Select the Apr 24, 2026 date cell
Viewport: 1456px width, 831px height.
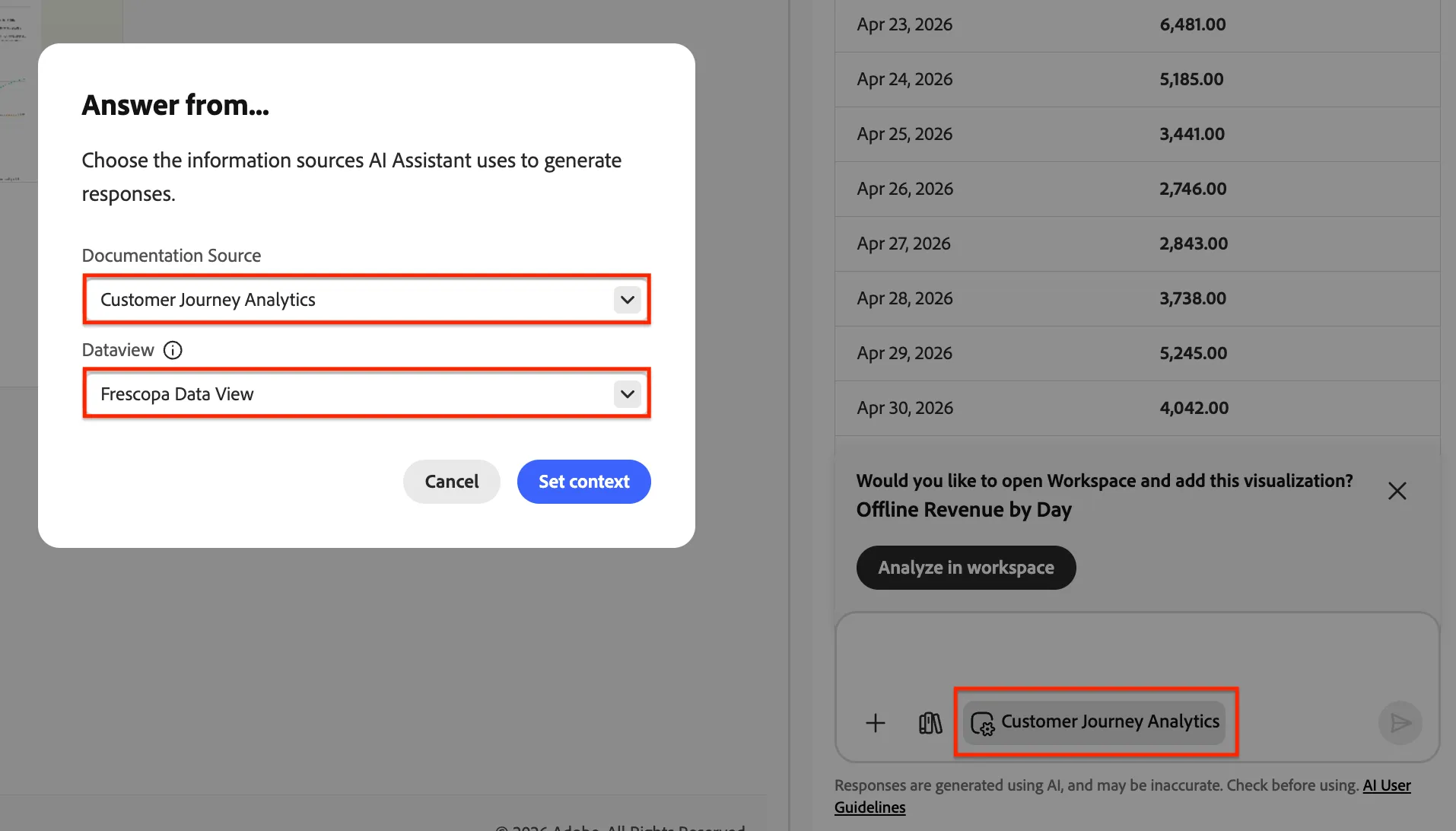click(x=905, y=79)
